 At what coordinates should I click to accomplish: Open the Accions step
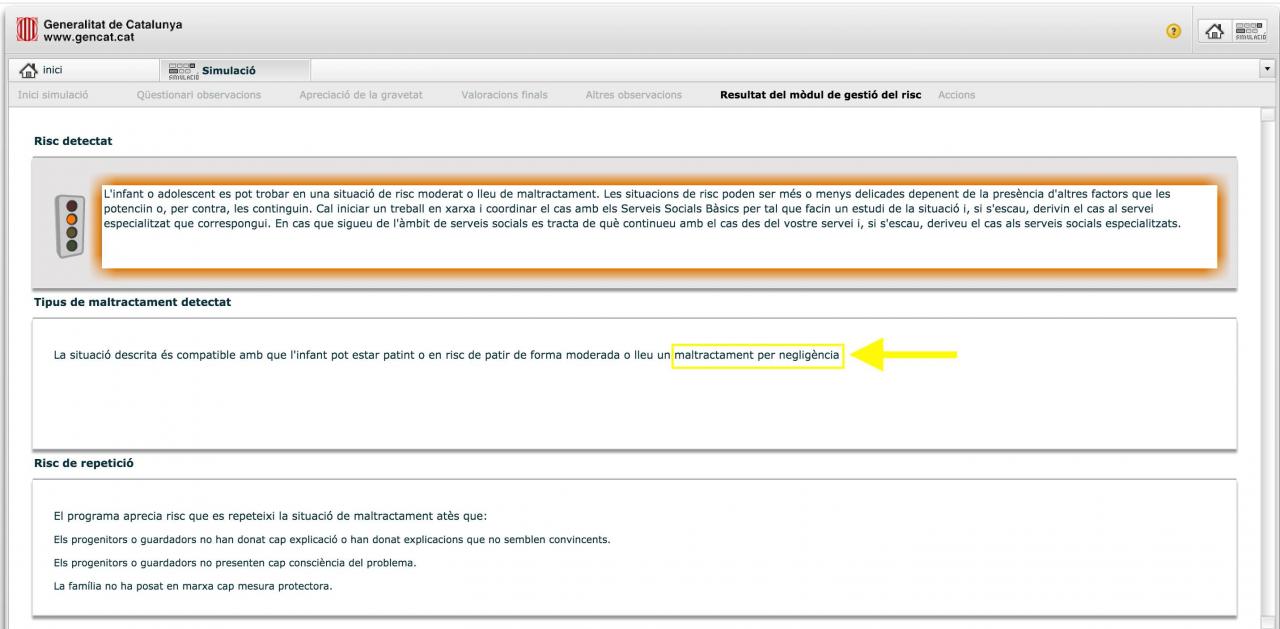(x=956, y=95)
